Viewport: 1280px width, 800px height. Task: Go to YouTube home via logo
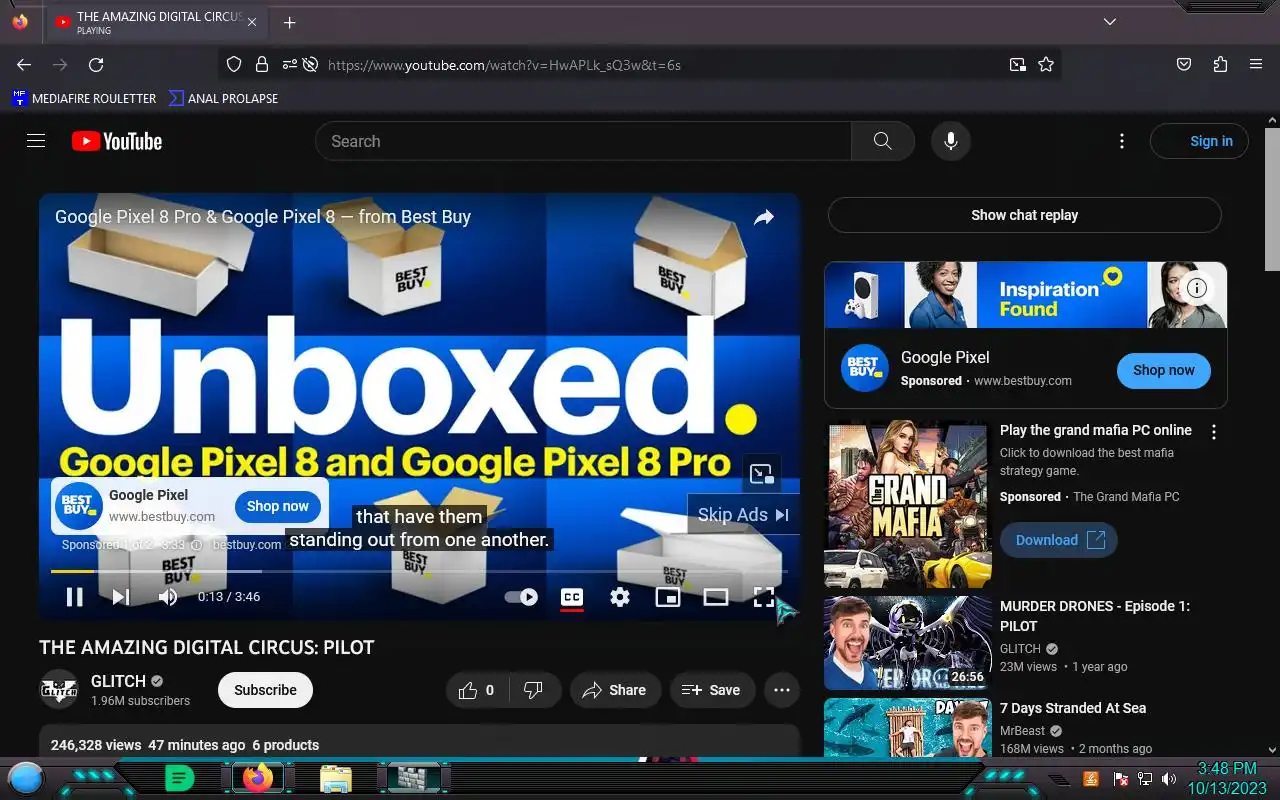coord(117,141)
